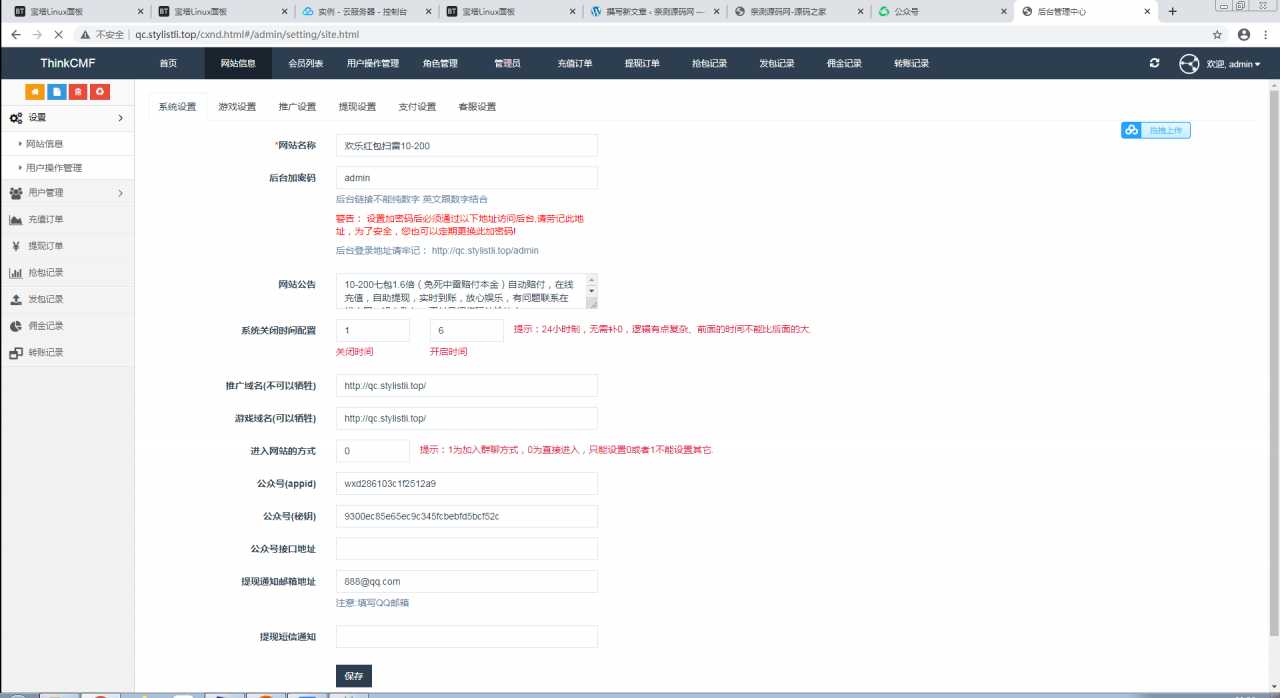Open 会员列表 in the top menu
Screen dimensions: 1280x698
[x=305, y=64]
